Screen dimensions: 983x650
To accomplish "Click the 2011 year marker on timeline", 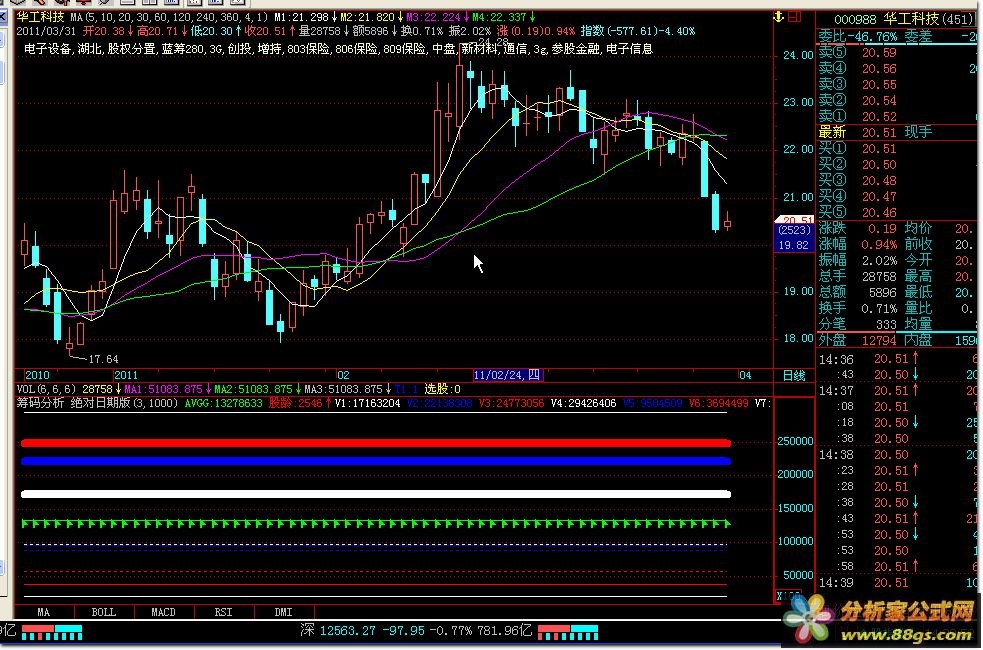I will (x=125, y=375).
